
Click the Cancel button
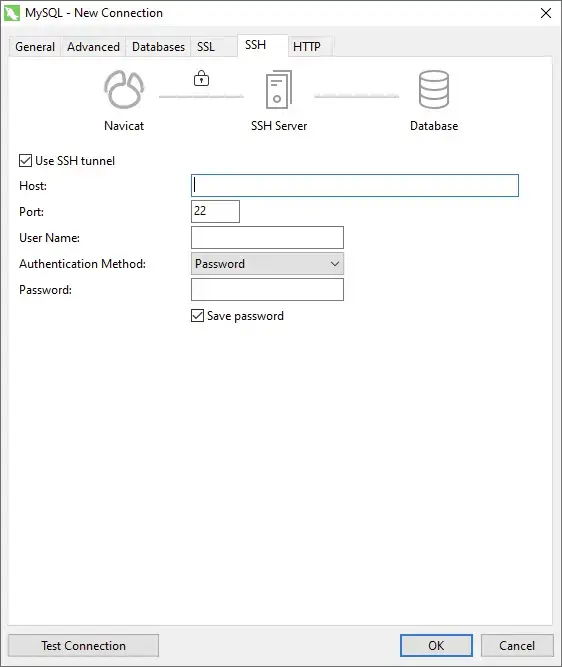[x=517, y=646]
